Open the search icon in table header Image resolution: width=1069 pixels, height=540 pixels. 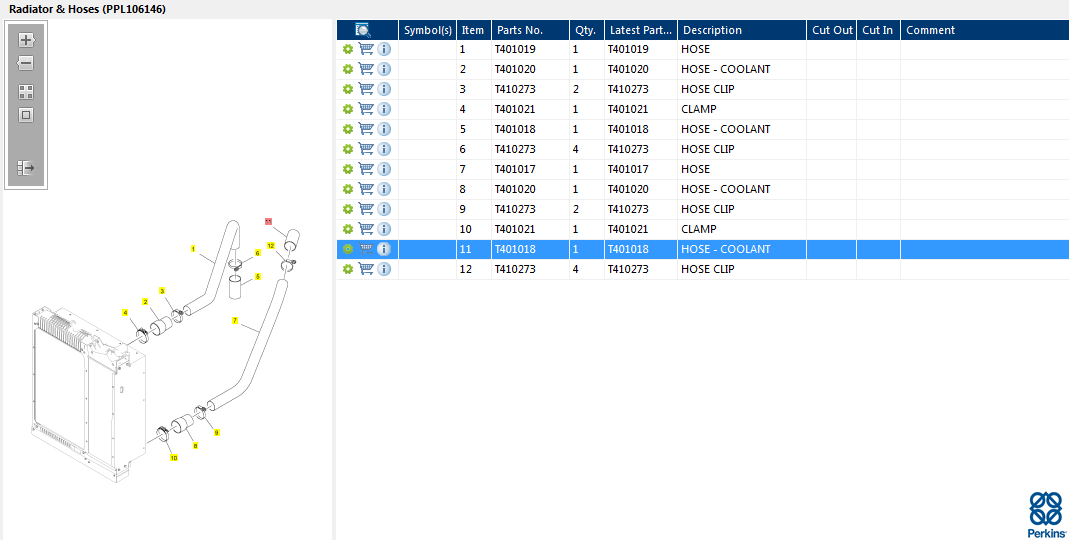coord(363,30)
